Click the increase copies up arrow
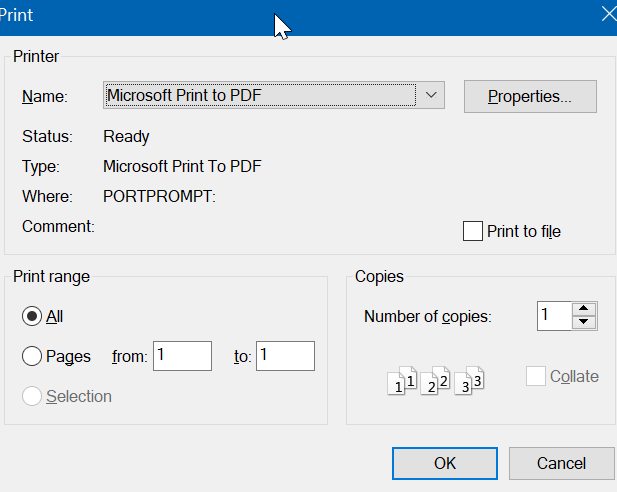617x492 pixels. pos(584,309)
